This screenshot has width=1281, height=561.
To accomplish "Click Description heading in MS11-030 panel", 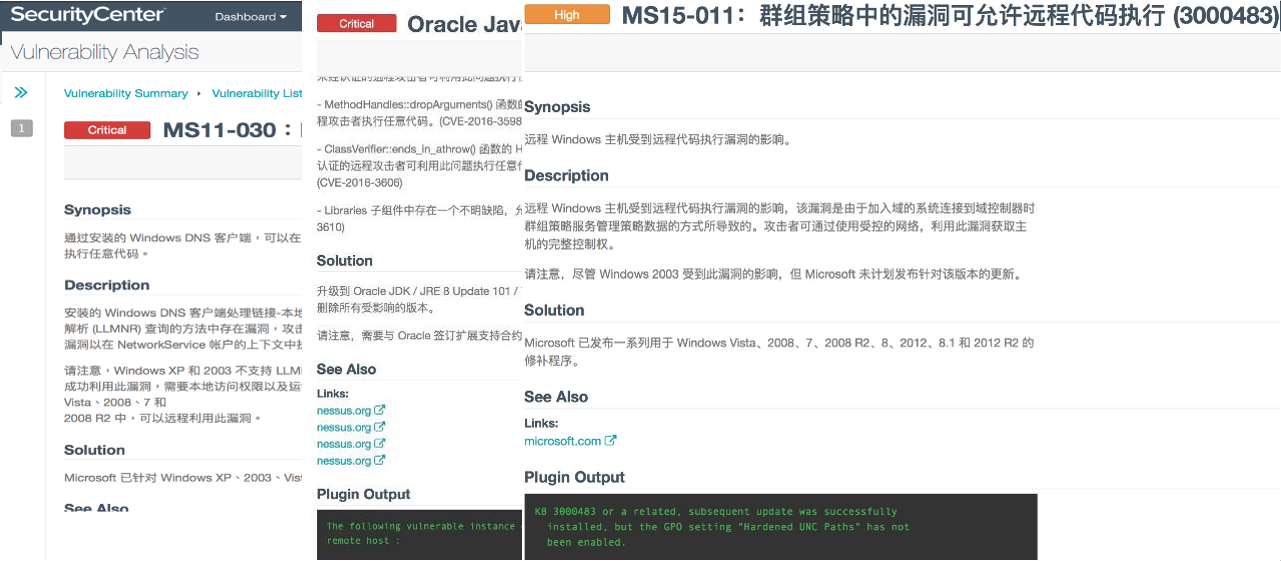I will click(107, 285).
